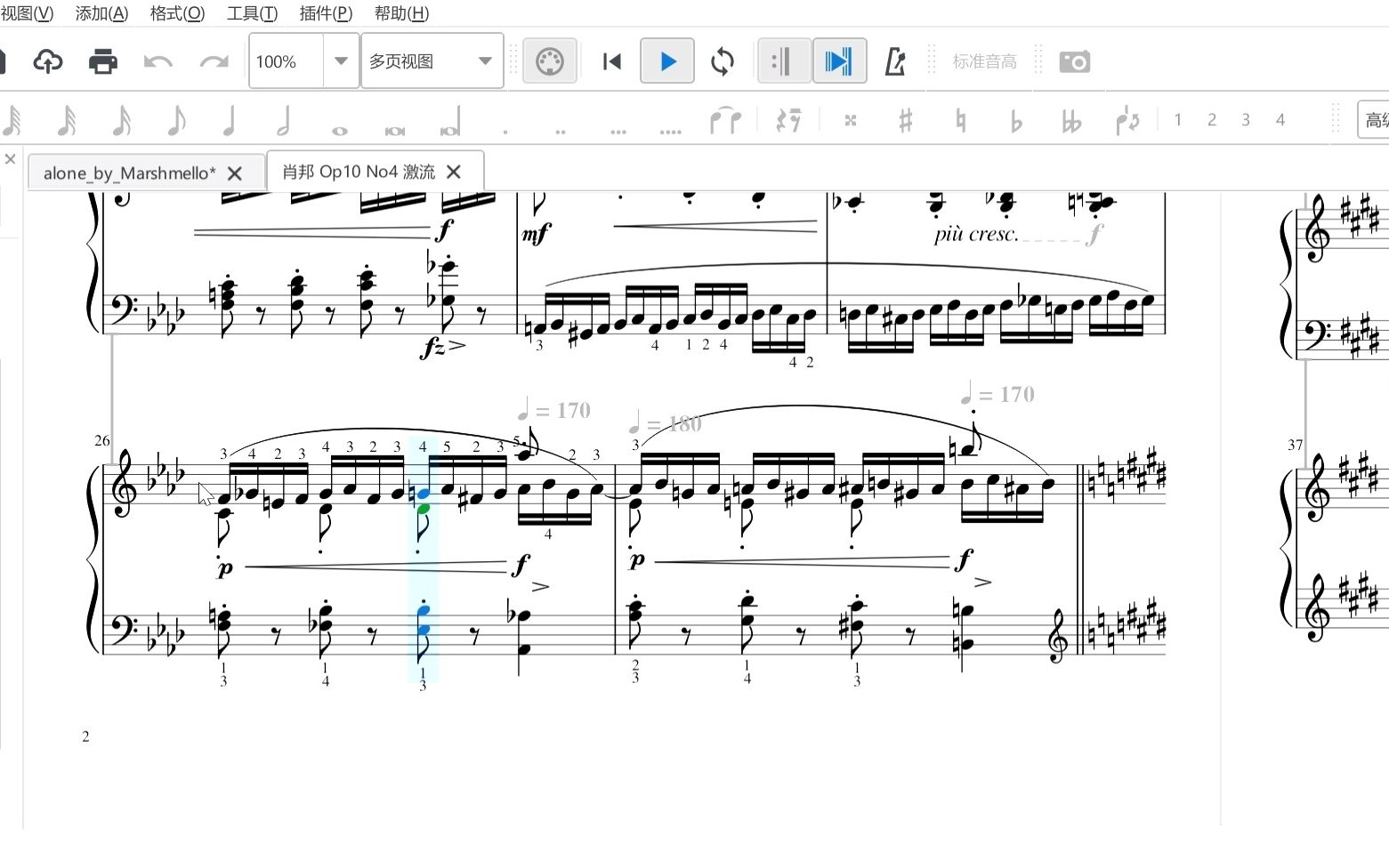The height and width of the screenshot is (868, 1389).
Task: Select the quarter note duration
Action: pos(230,120)
